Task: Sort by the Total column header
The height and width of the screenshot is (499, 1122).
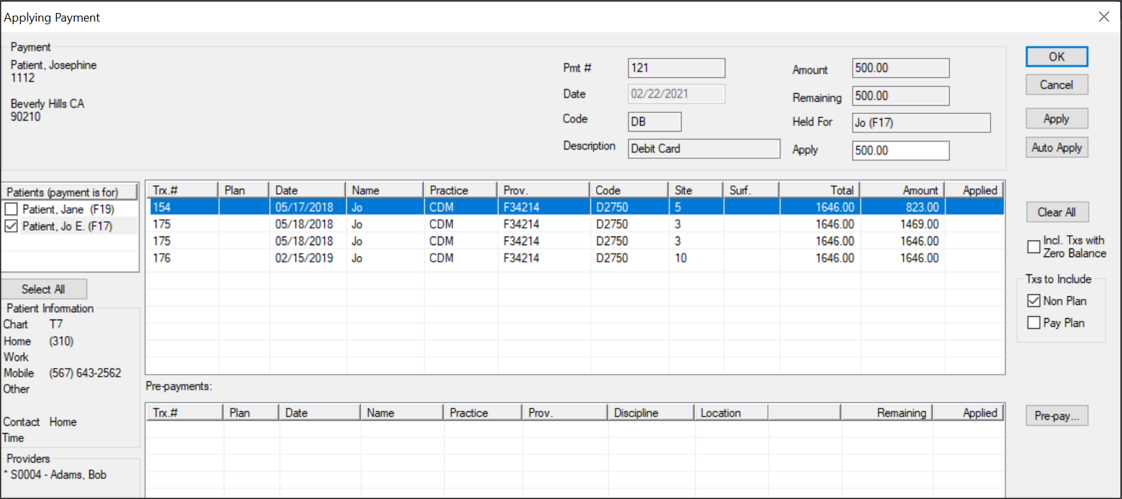Action: pyautogui.click(x=819, y=190)
